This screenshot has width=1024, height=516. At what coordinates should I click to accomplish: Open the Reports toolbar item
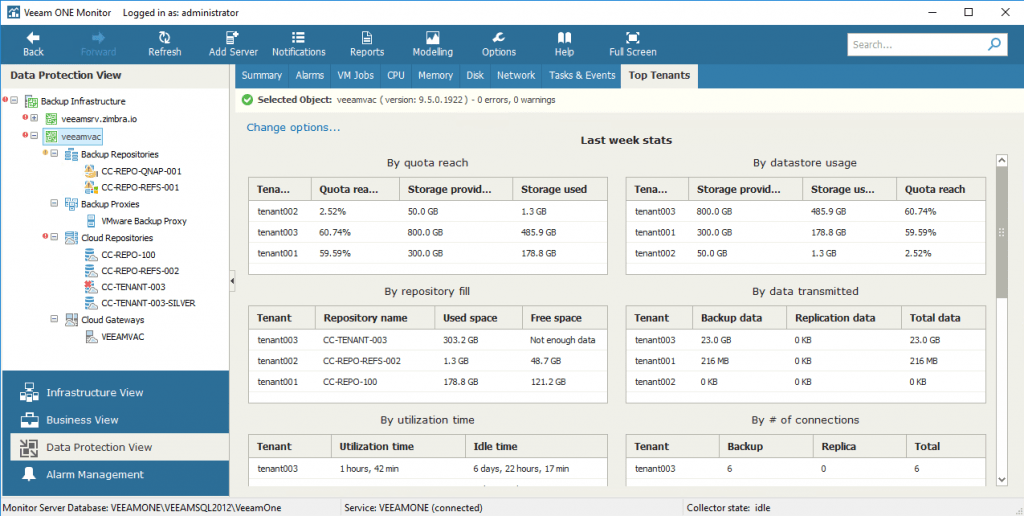pos(367,44)
